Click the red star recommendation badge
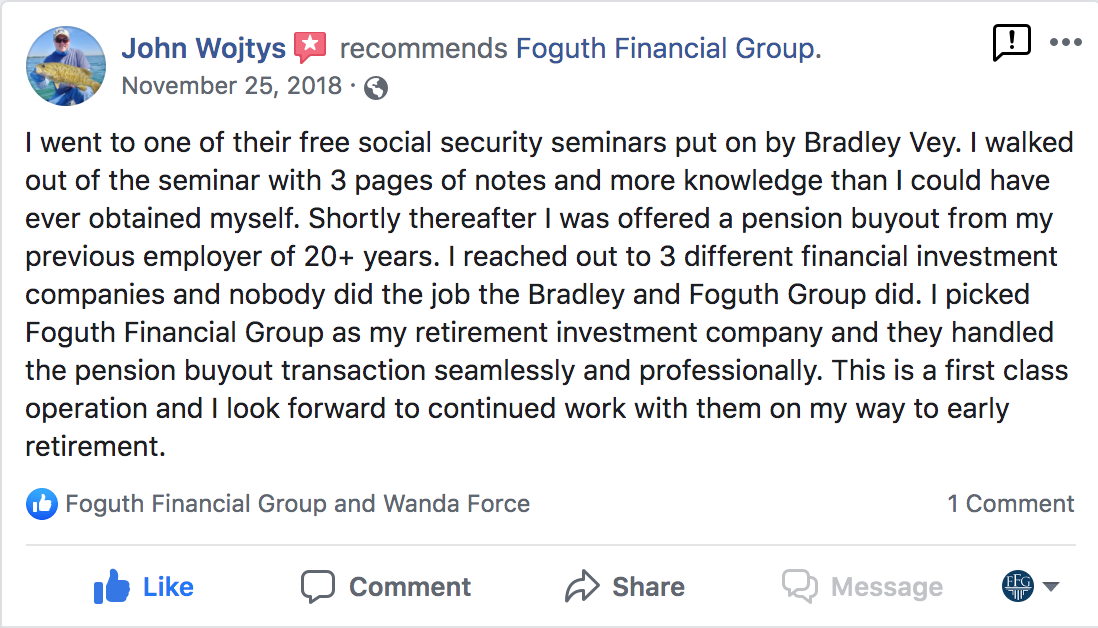 310,47
